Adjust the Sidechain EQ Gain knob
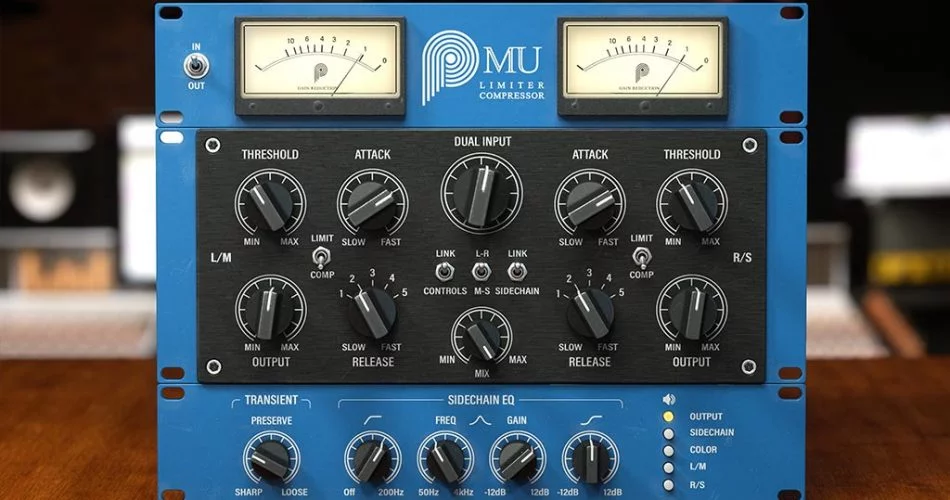Image resolution: width=950 pixels, height=500 pixels. click(518, 459)
